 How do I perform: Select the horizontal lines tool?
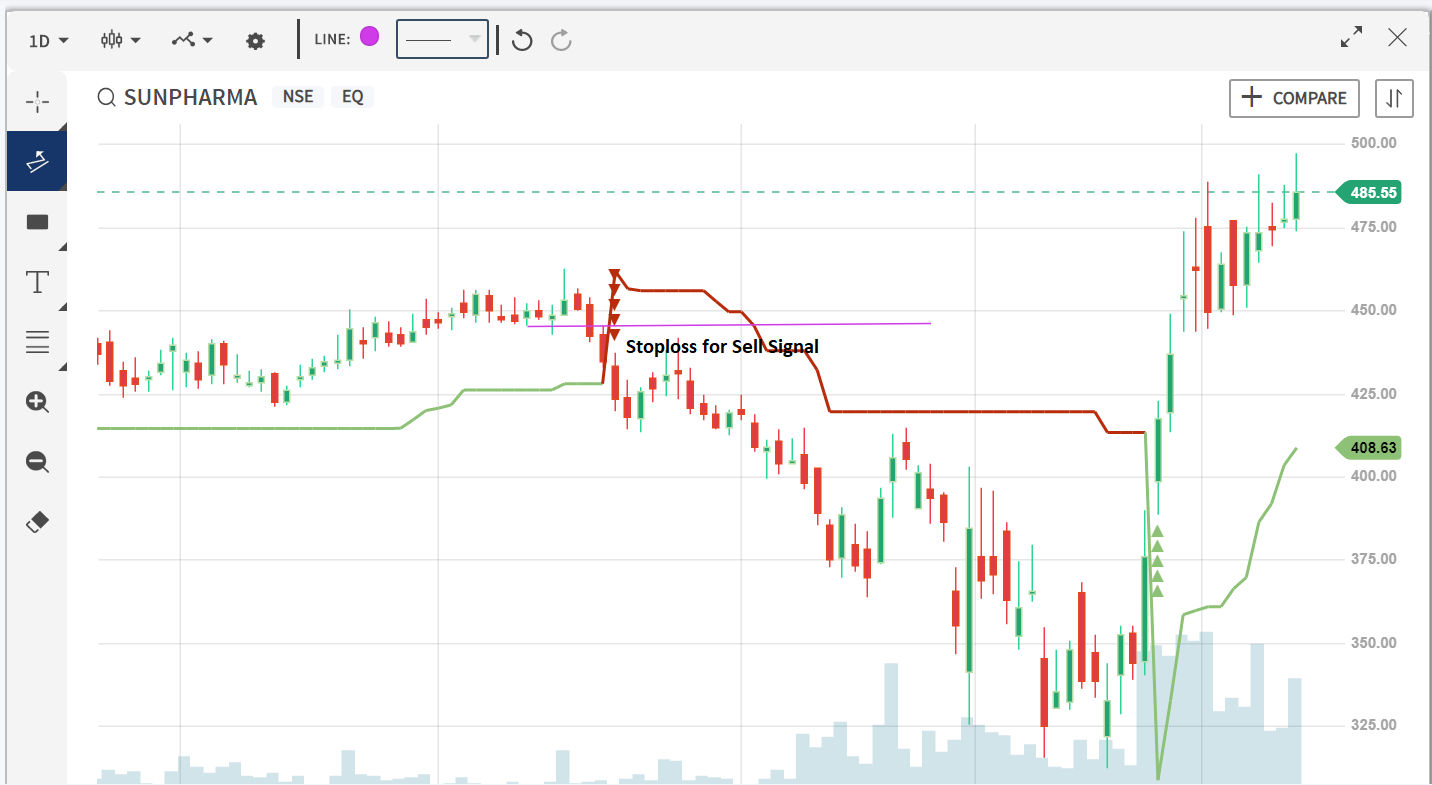tap(37, 342)
